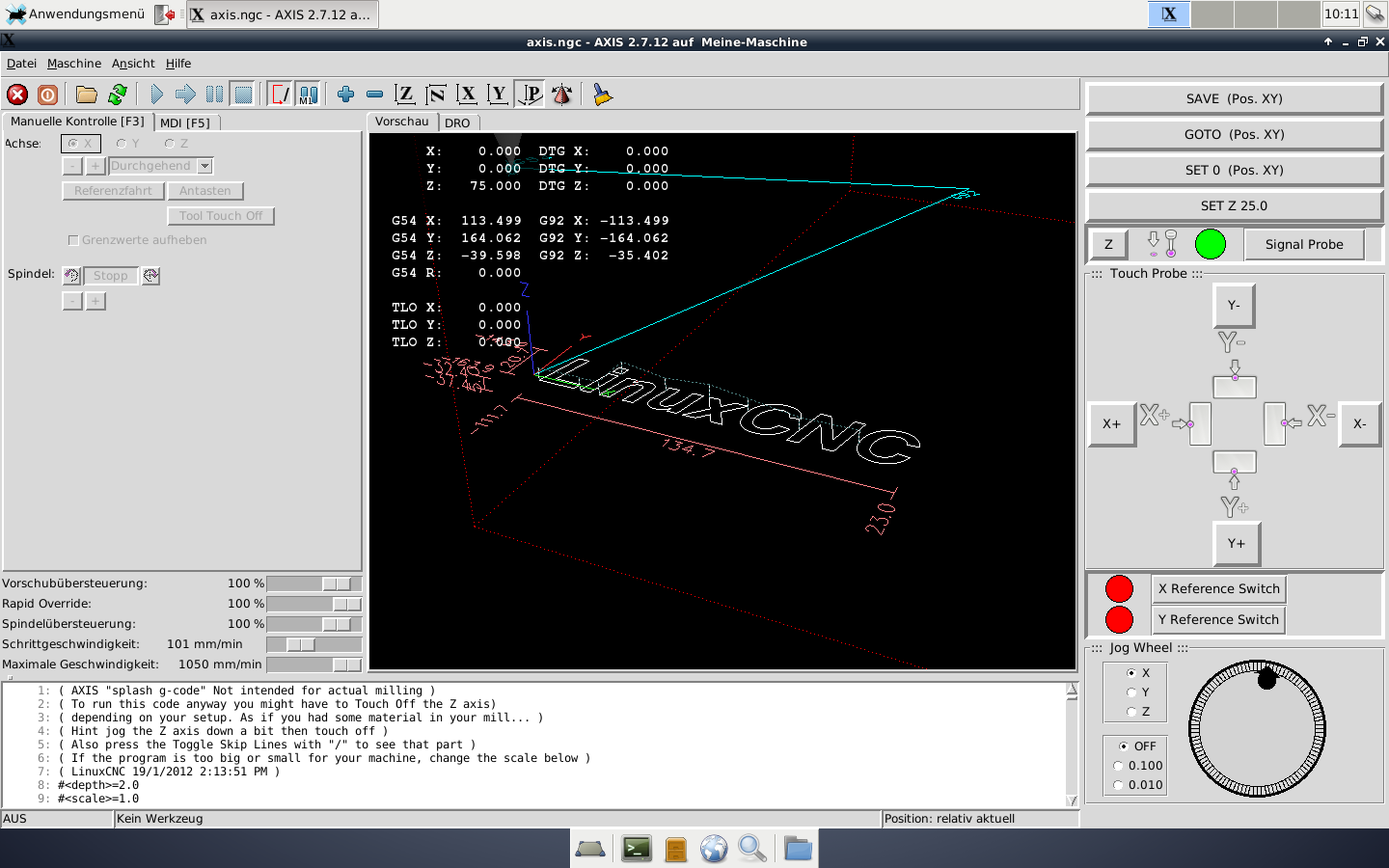Click the SAVE (Pos. XY) button

[1235, 98]
